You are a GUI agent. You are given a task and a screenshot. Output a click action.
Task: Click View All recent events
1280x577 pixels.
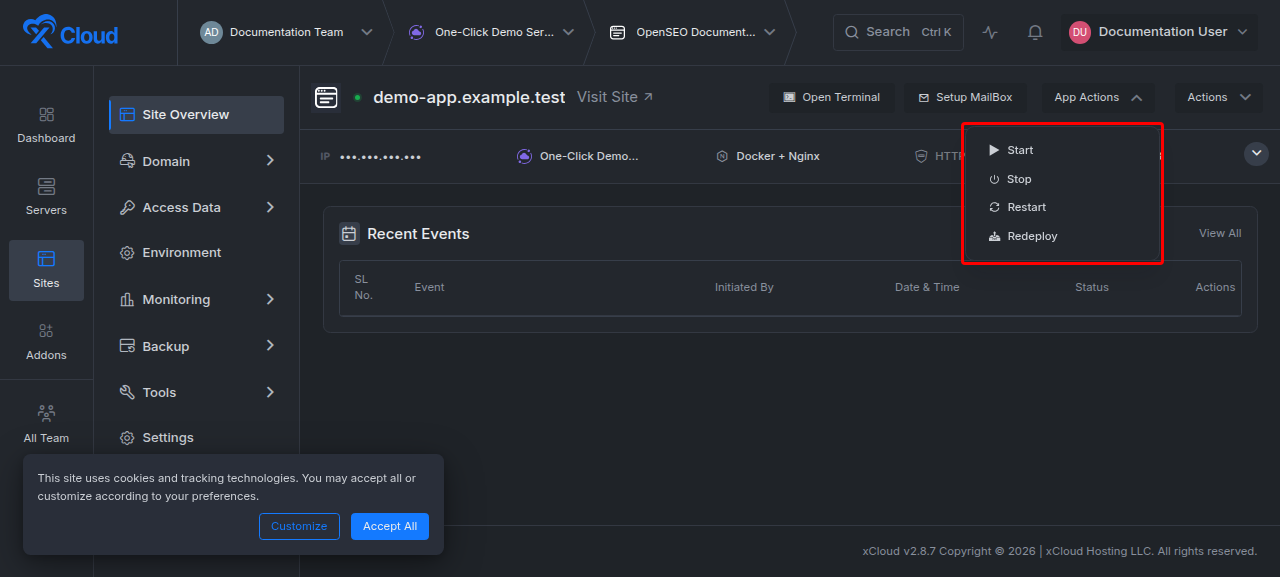(x=1220, y=233)
